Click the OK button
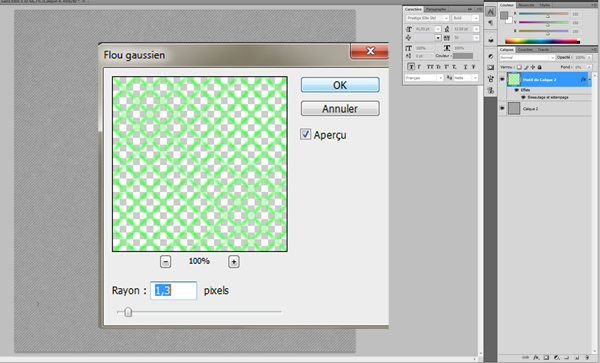The width and height of the screenshot is (600, 363). pos(340,85)
